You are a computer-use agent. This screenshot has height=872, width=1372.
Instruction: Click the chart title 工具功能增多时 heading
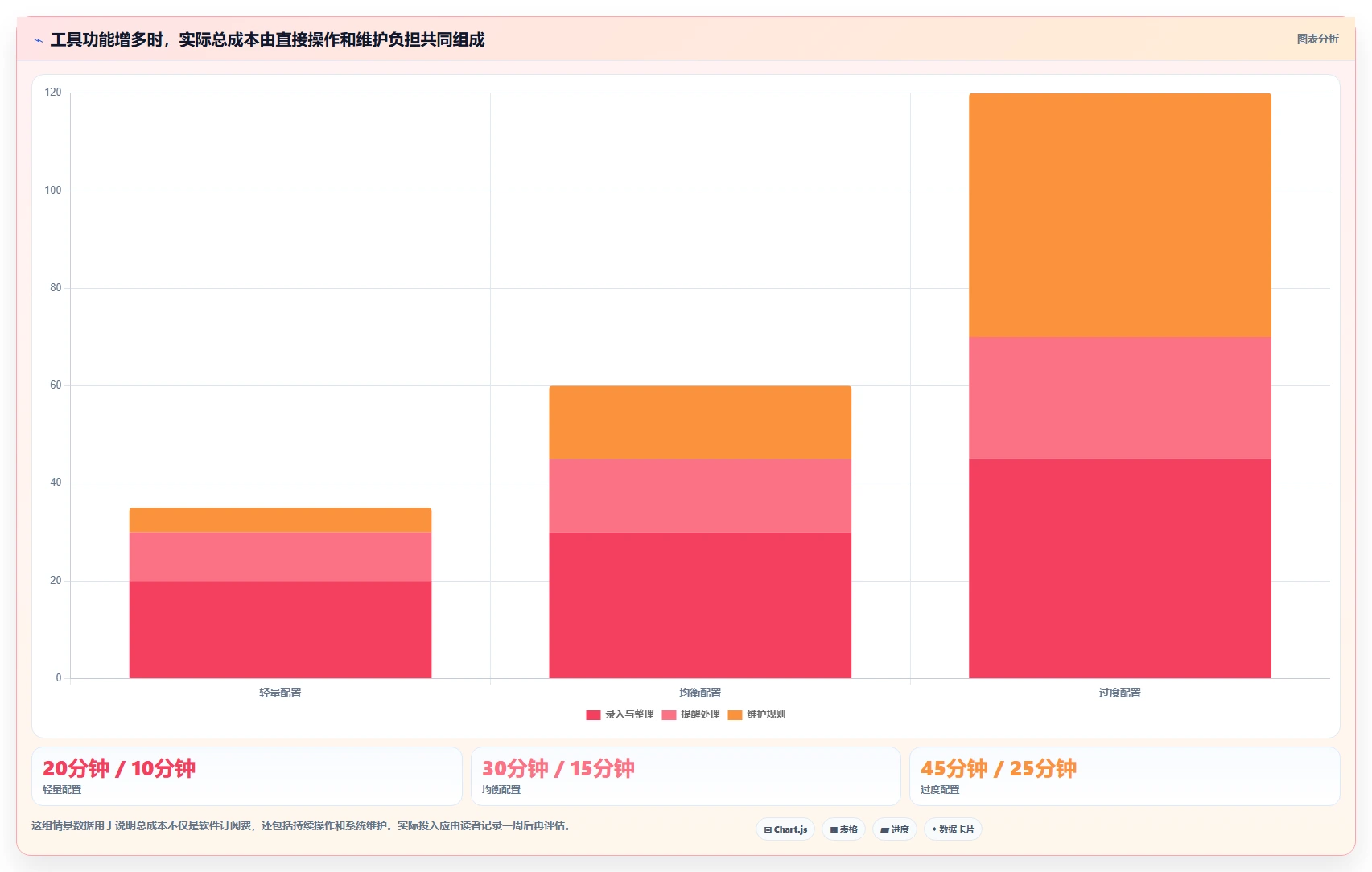(x=267, y=39)
